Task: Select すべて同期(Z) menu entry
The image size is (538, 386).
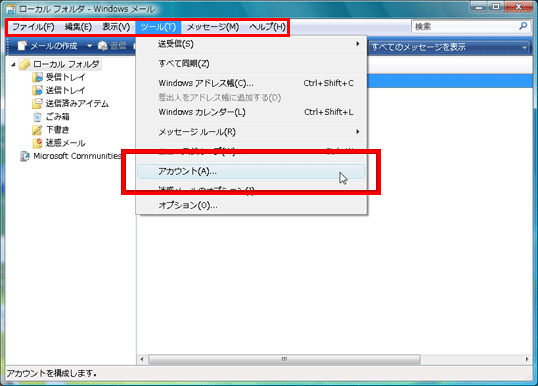Action: coord(251,63)
